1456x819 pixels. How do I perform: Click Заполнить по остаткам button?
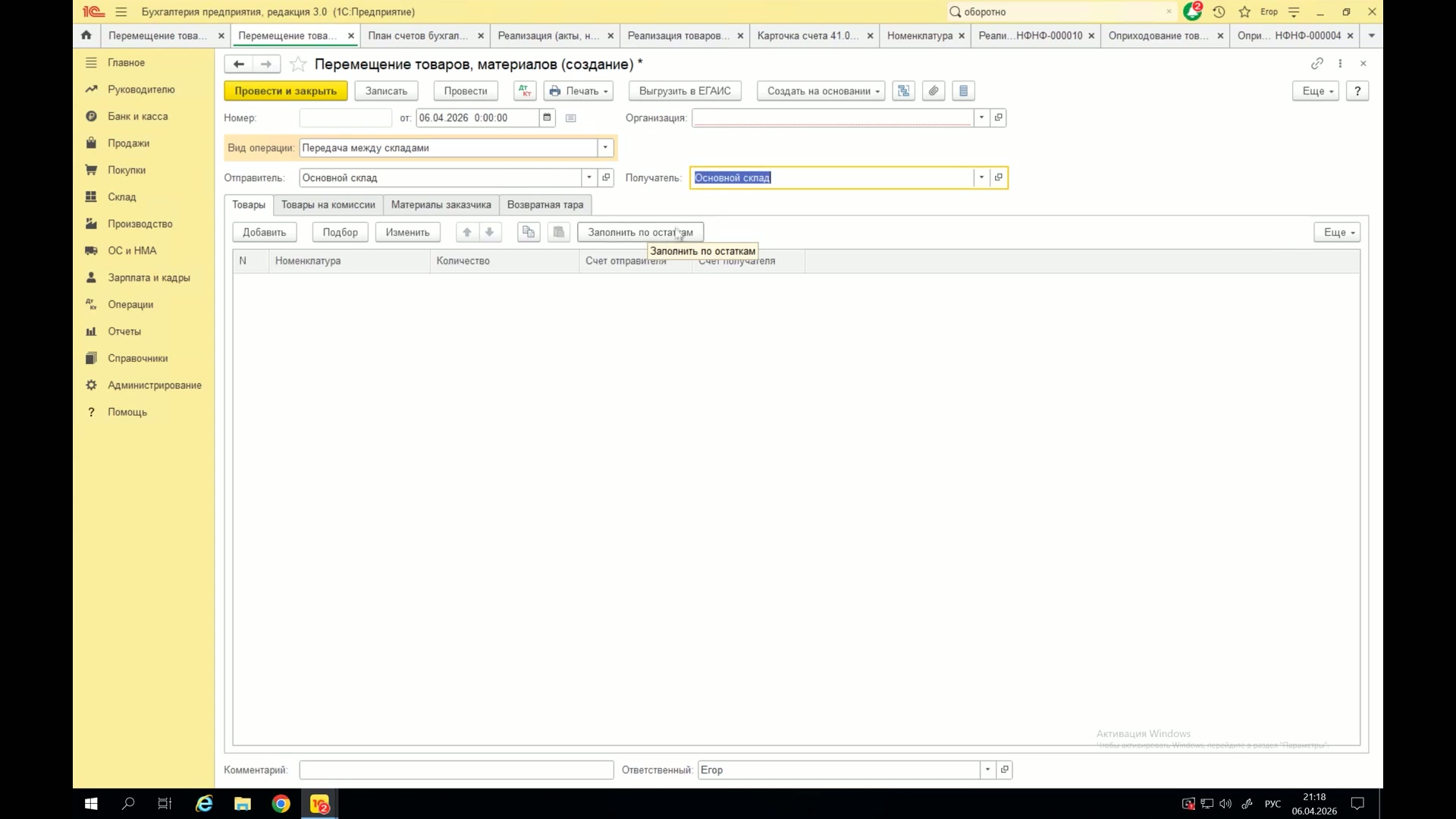point(641,232)
